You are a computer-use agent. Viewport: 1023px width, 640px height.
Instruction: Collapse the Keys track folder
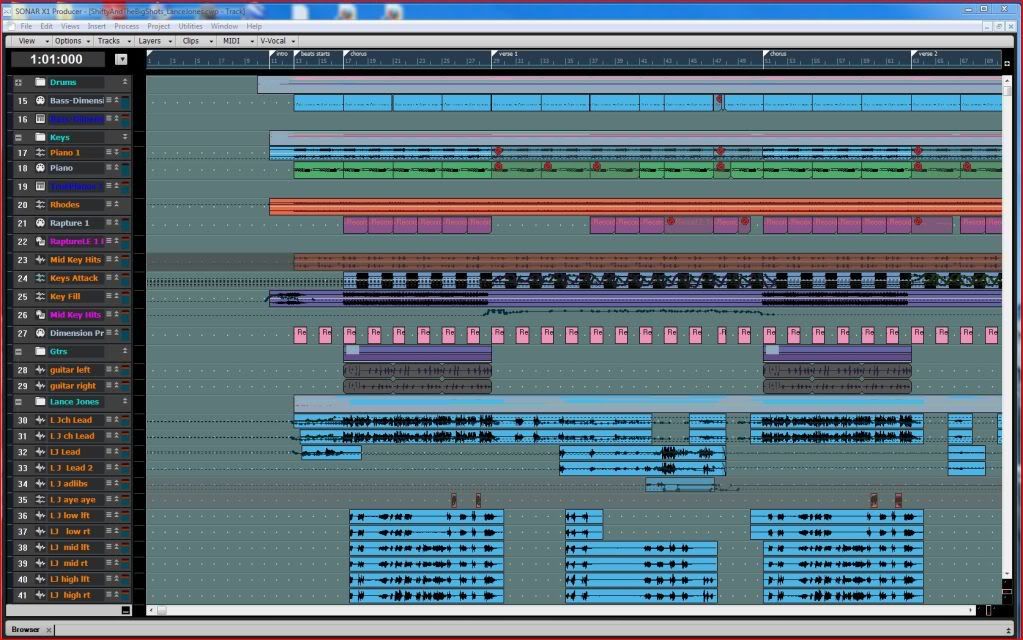pyautogui.click(x=18, y=137)
